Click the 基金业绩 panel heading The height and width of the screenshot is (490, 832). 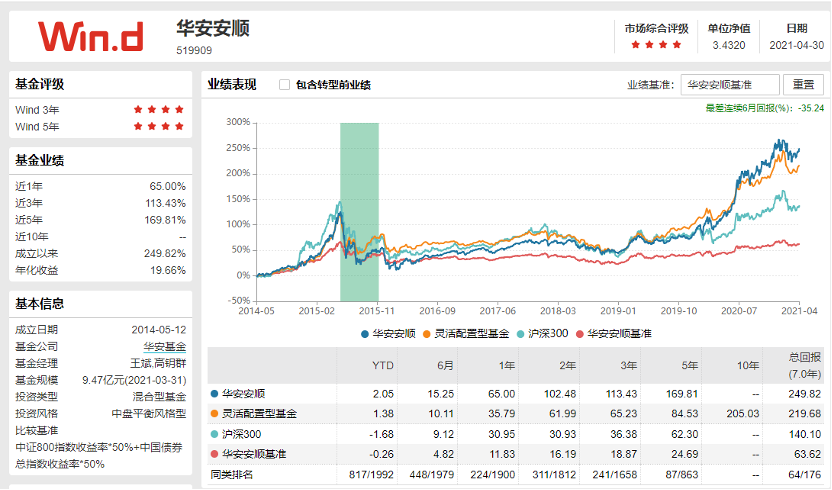click(40, 160)
